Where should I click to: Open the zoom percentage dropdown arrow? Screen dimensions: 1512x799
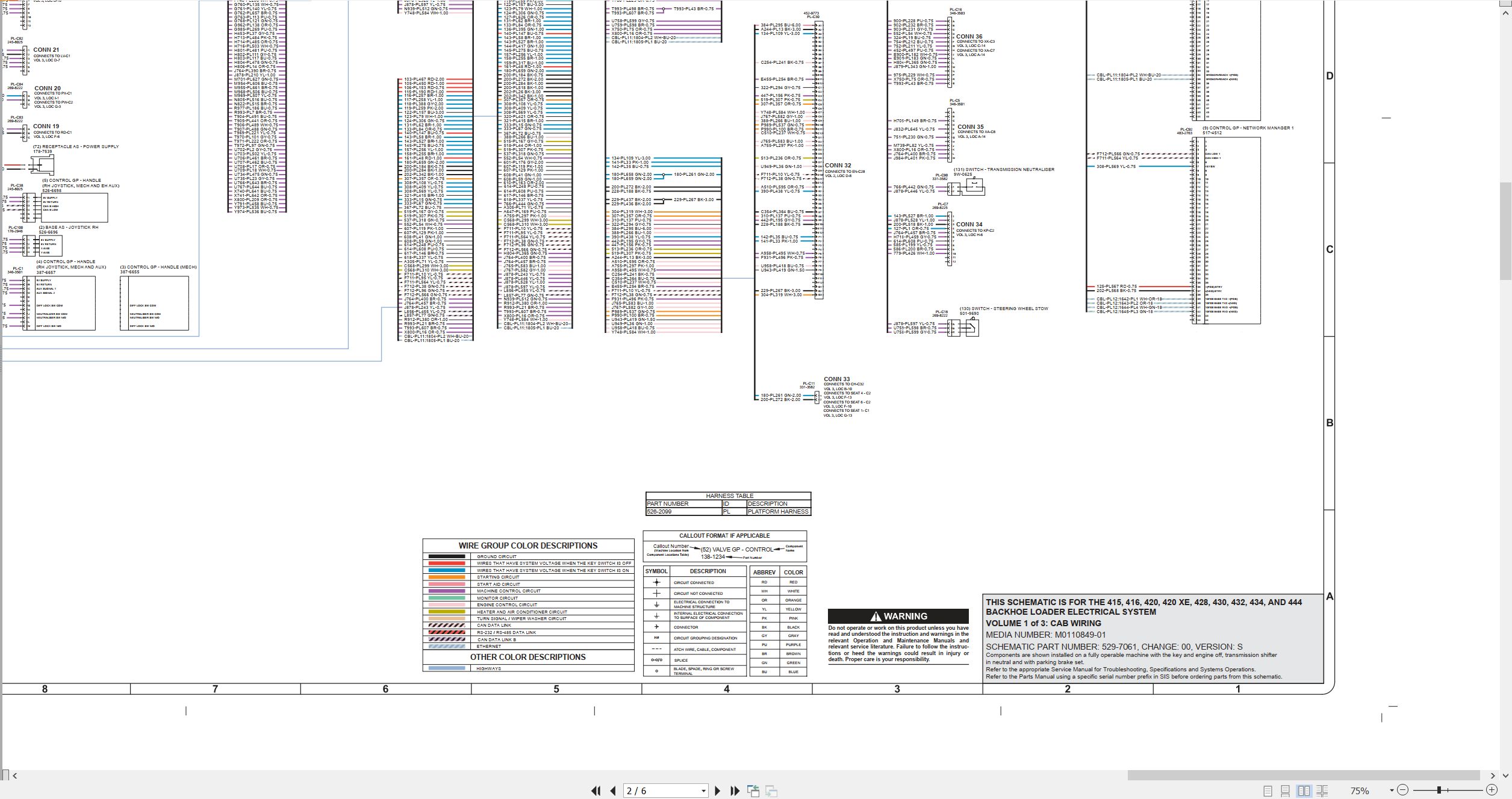click(1392, 790)
